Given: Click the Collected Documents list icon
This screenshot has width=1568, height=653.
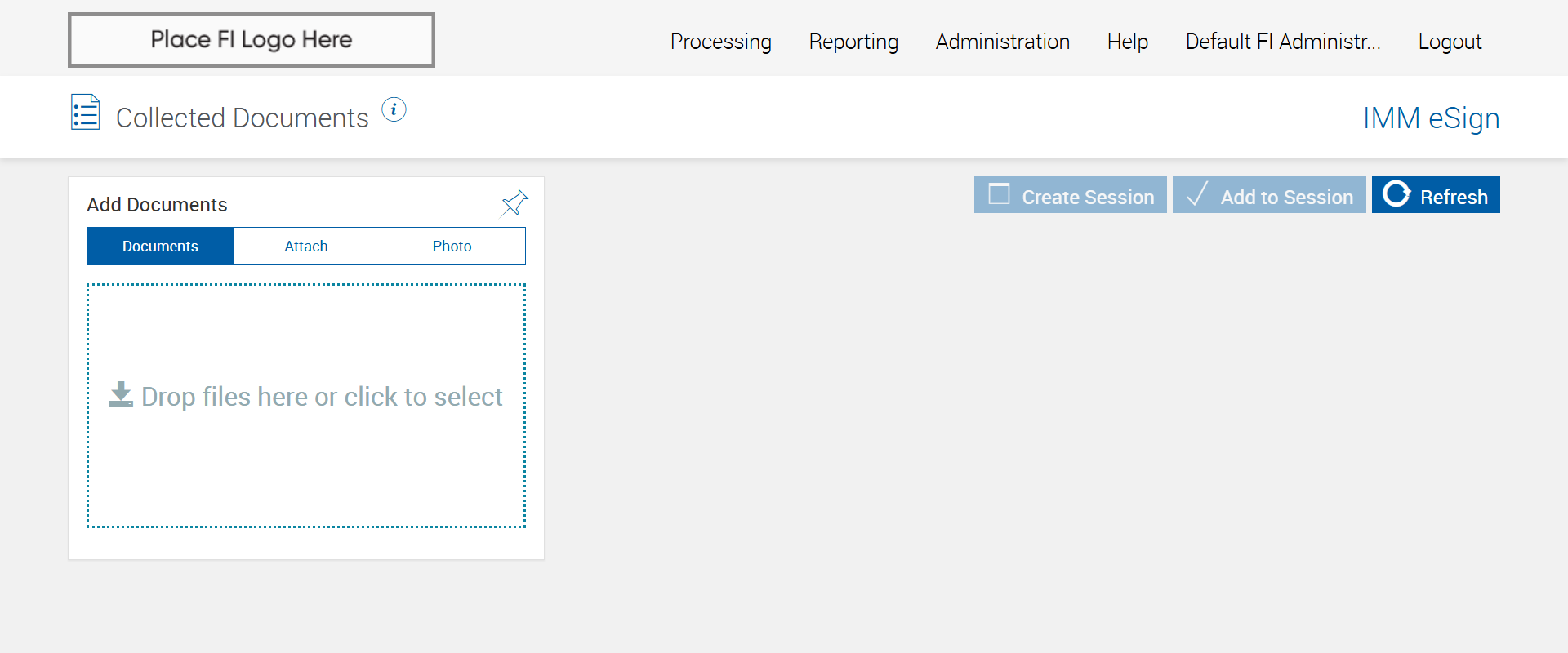Looking at the screenshot, I should [85, 113].
